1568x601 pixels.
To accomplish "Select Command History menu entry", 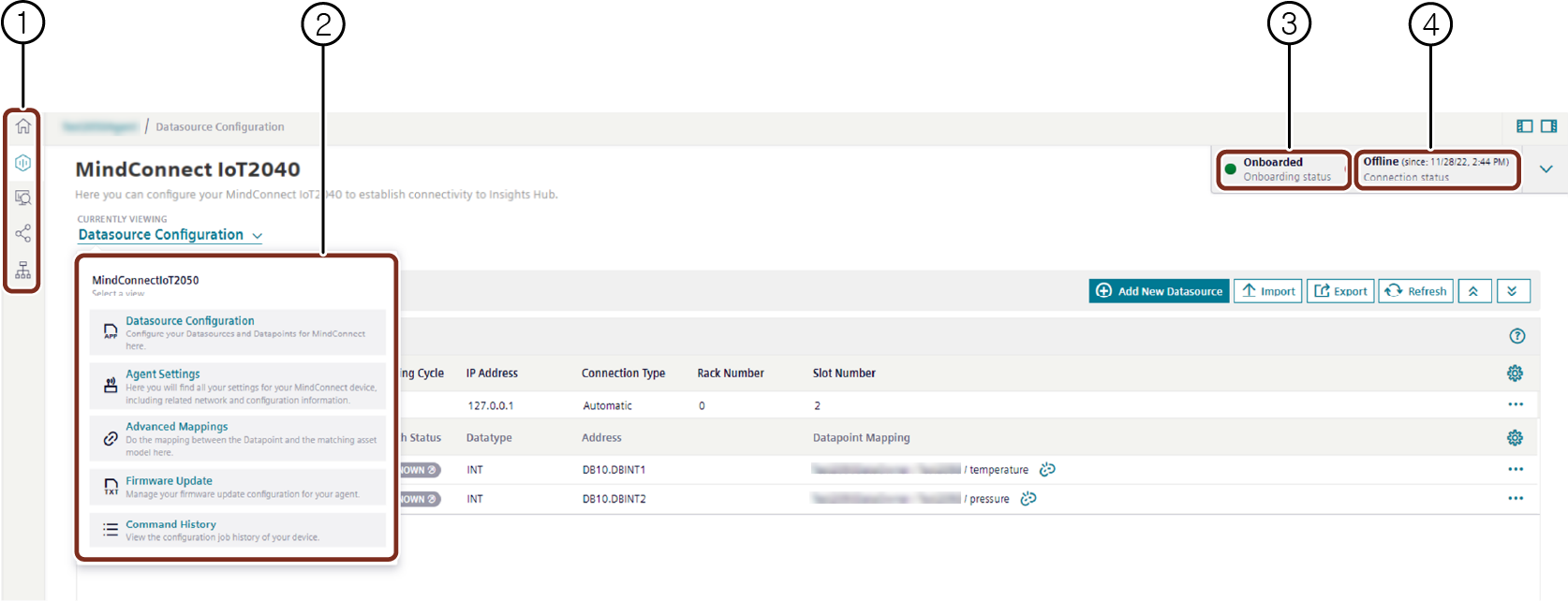I will 238,530.
